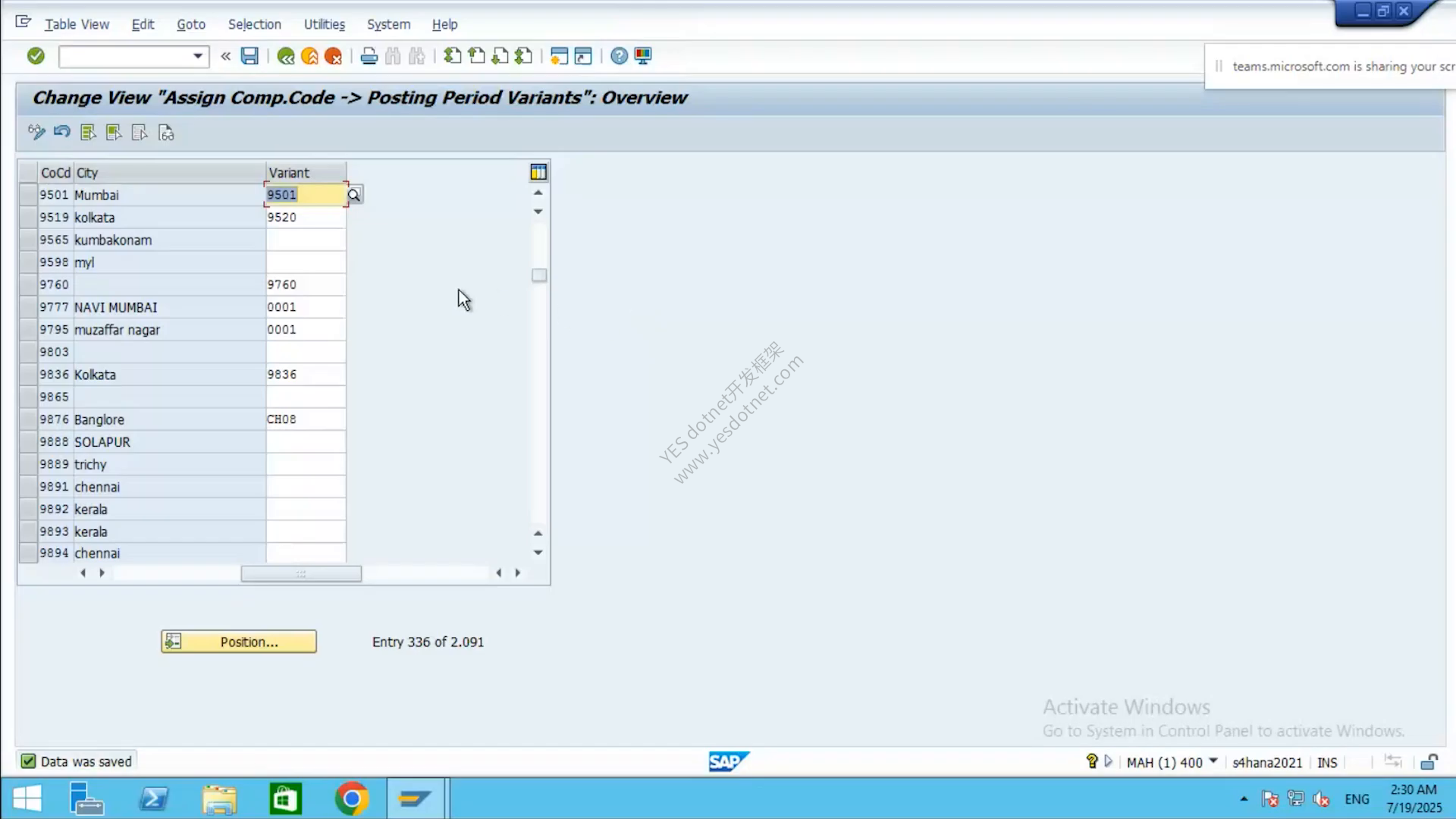
Task: Click the Display/Change toggle pencil icon
Action: (36, 133)
